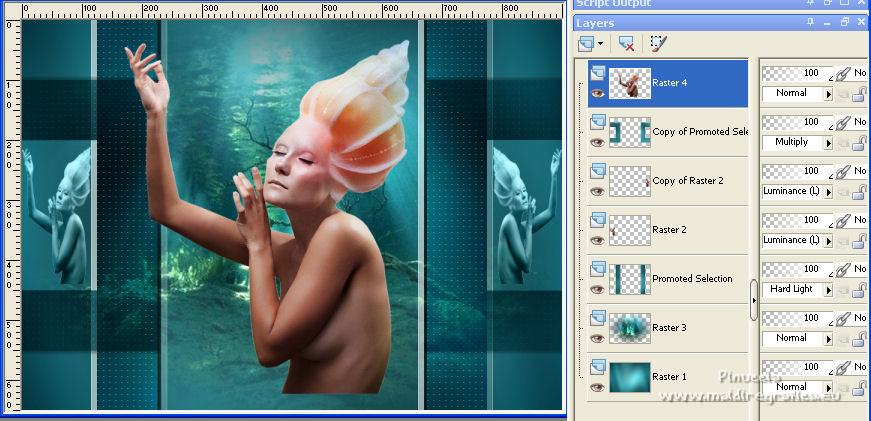Click the New Raster Layer icon in the Layers toolbar
The image size is (871, 421).
tap(587, 44)
